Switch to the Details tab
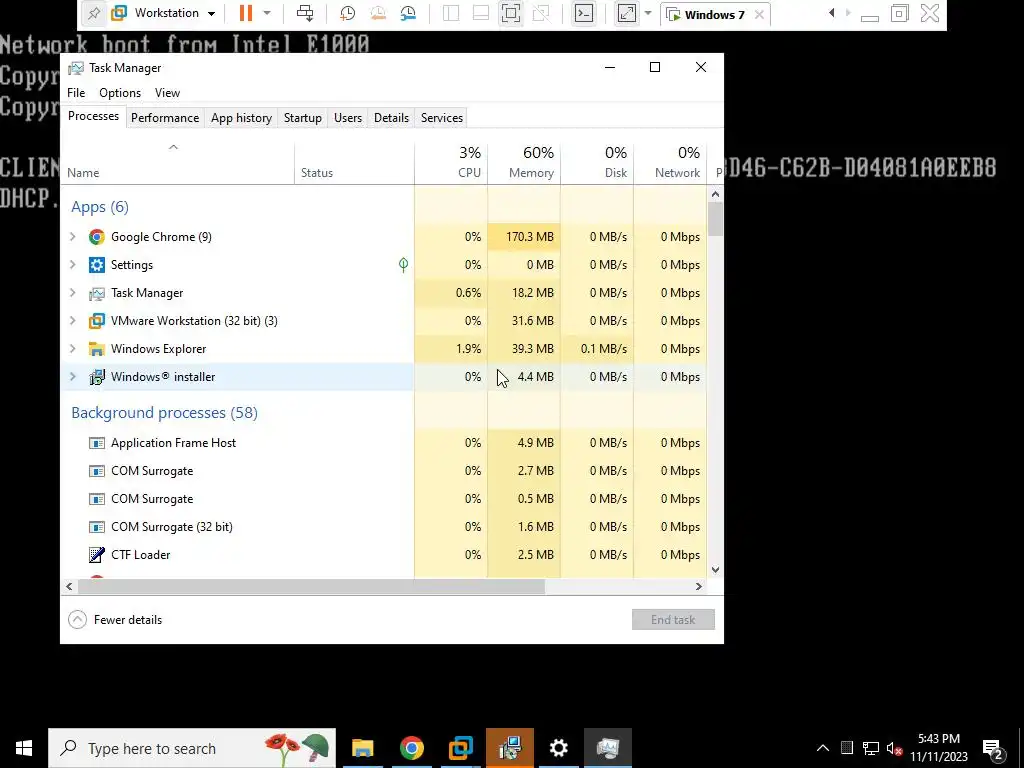Viewport: 1024px width, 768px height. click(391, 118)
